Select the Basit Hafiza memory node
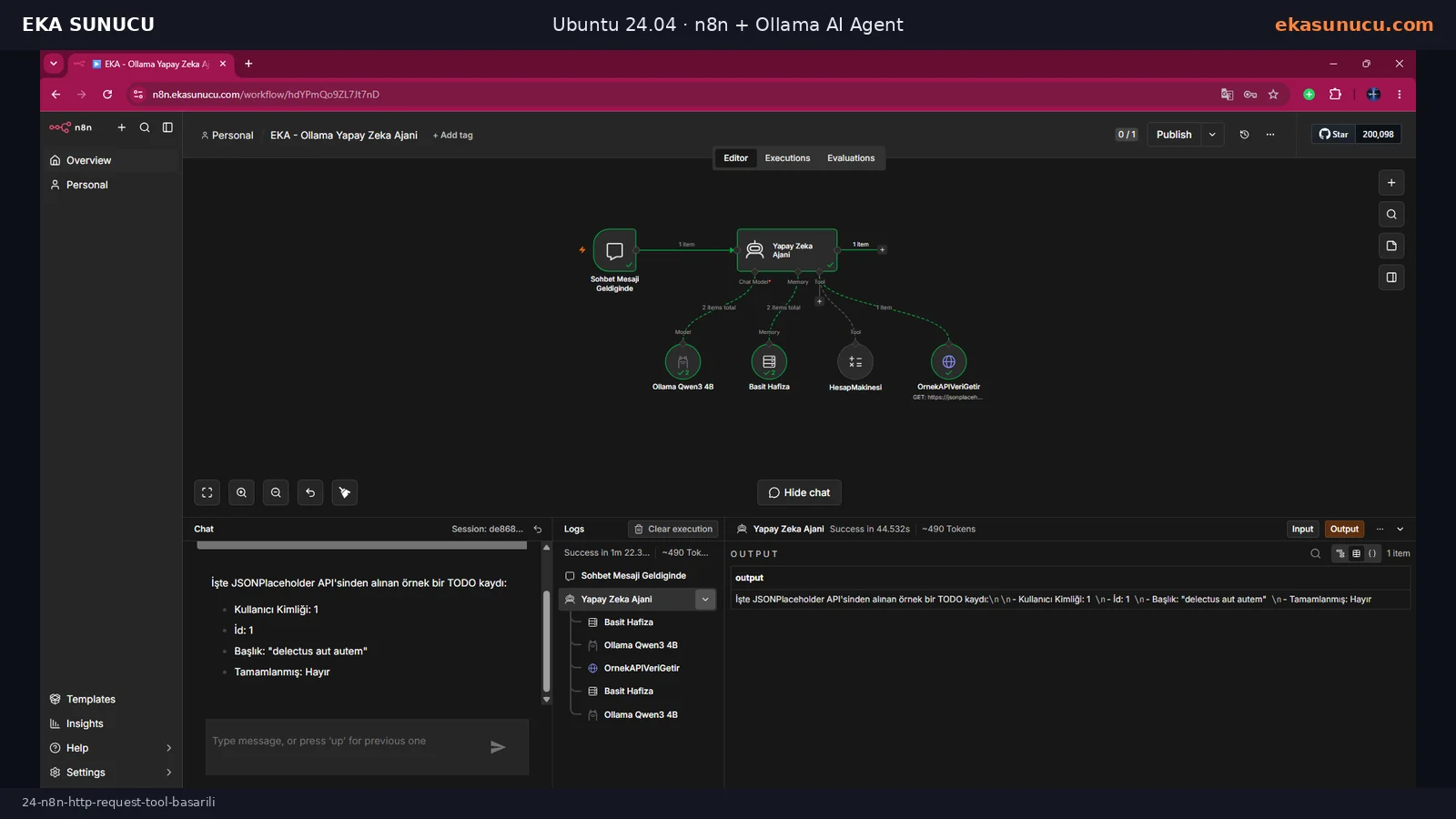The height and width of the screenshot is (819, 1456). (x=769, y=361)
